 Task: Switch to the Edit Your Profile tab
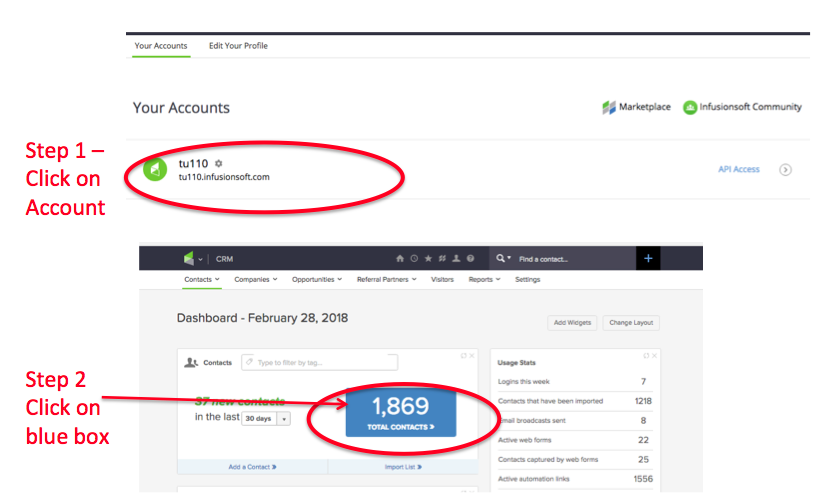click(238, 46)
